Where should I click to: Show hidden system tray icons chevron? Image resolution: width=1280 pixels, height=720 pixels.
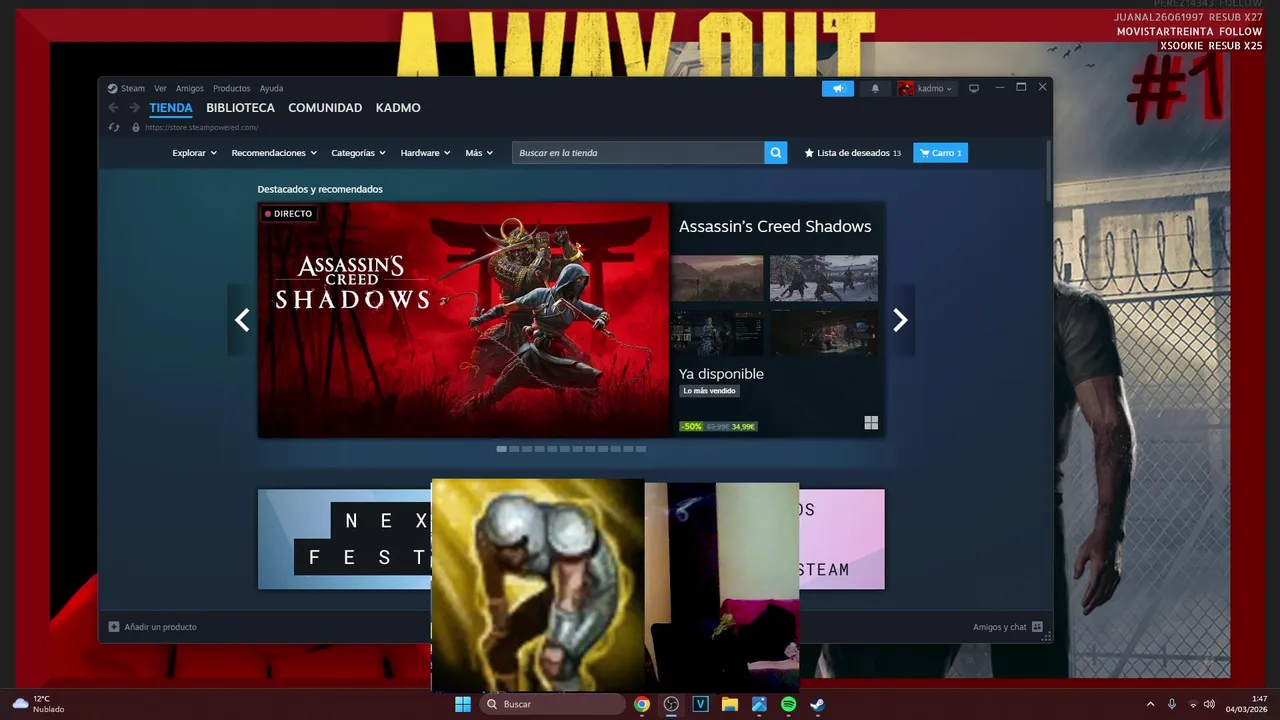[x=1150, y=704]
